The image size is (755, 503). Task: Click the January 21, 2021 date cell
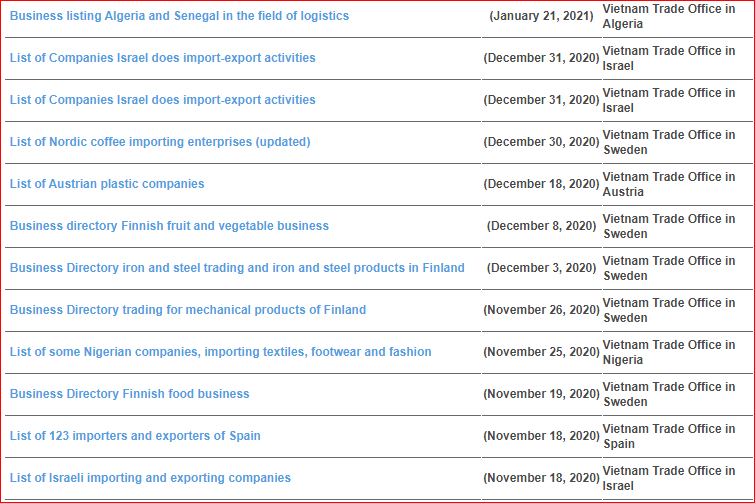point(541,16)
